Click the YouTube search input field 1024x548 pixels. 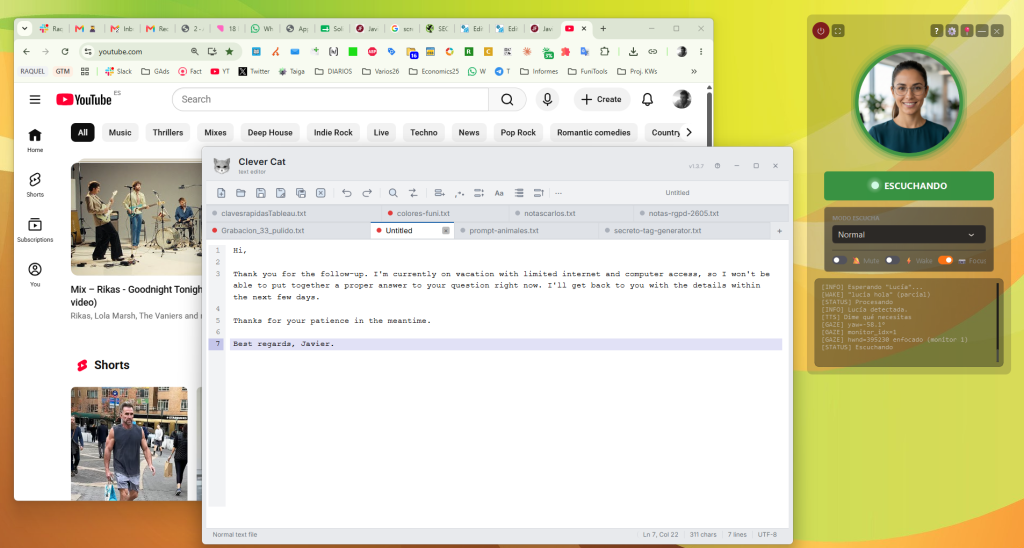pos(330,99)
